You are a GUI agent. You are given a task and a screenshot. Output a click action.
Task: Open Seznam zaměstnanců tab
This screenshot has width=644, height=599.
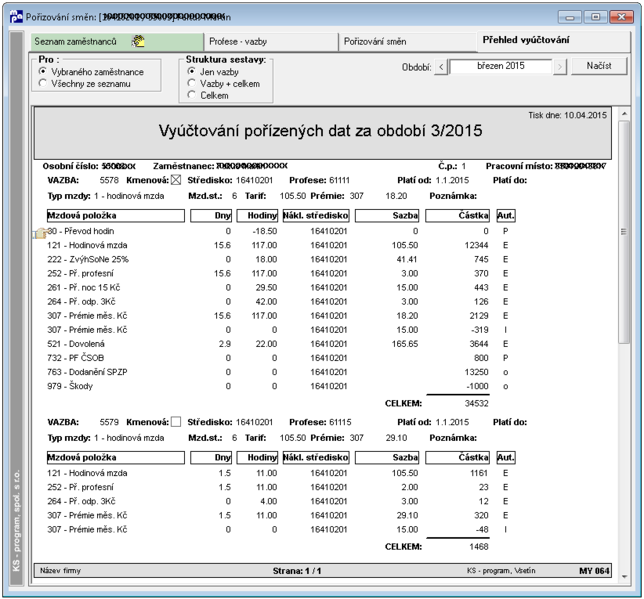[x=117, y=41]
